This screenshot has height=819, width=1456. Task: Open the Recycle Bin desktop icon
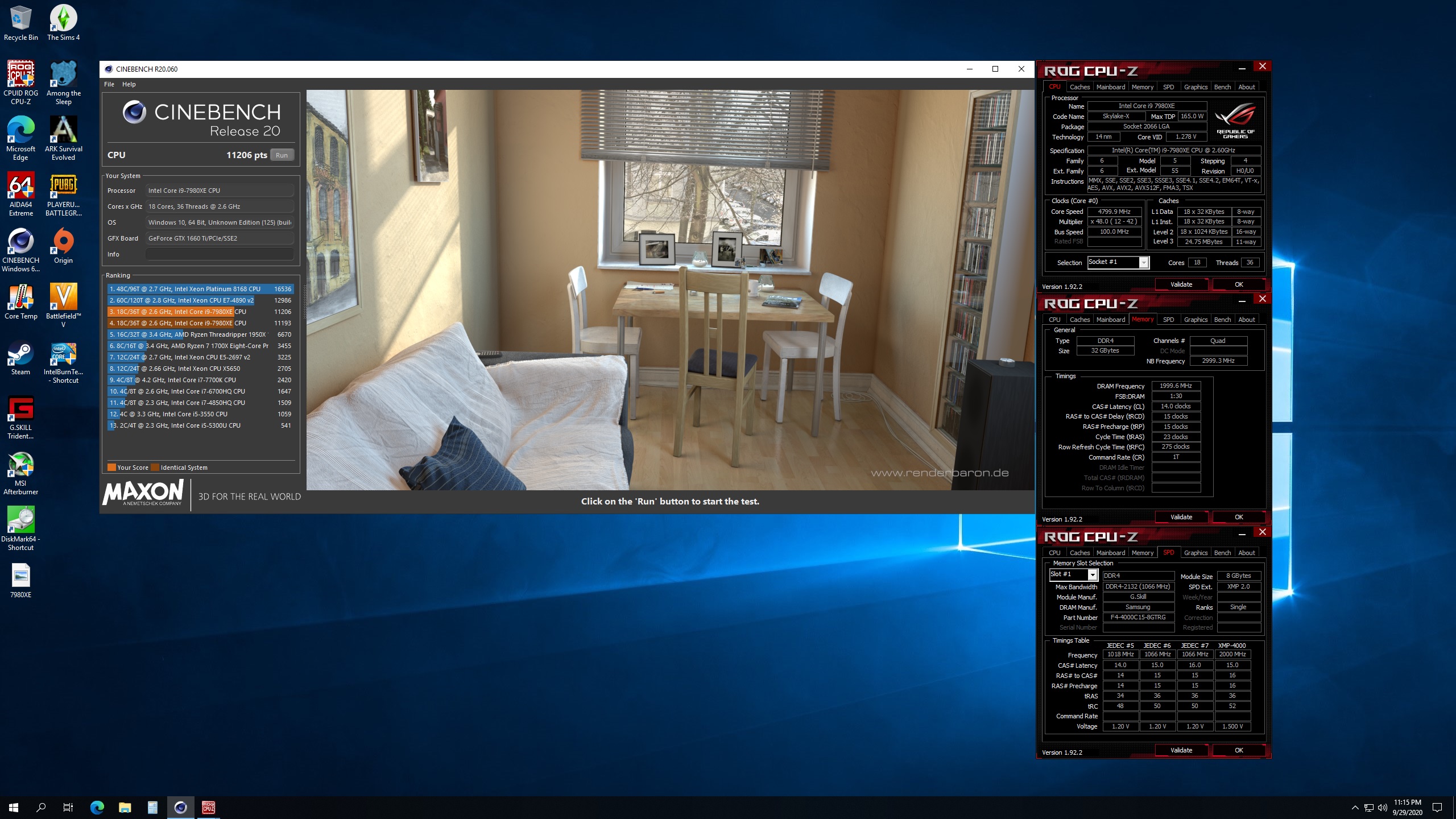tap(21, 23)
